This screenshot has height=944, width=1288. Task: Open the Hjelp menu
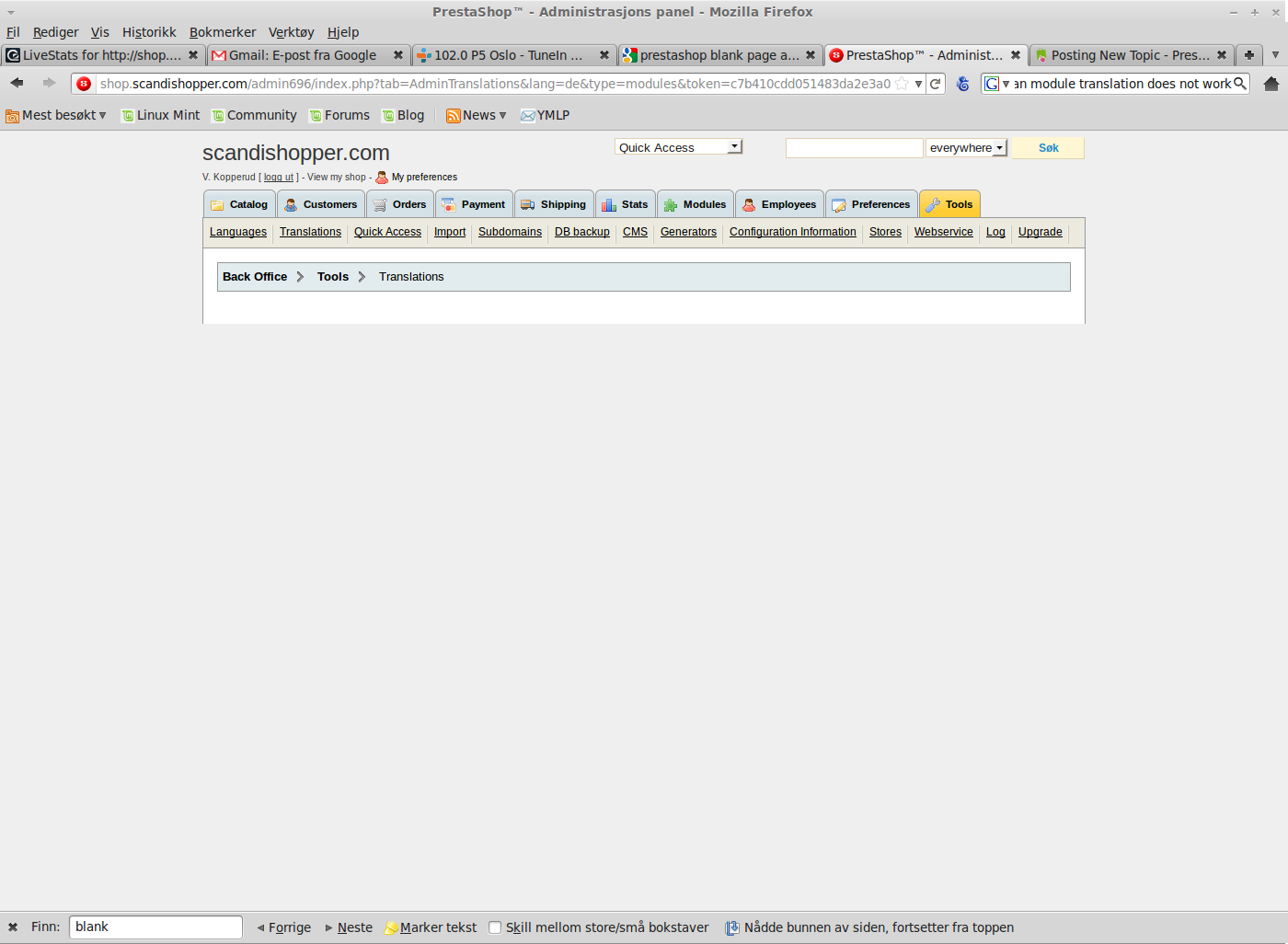(343, 32)
